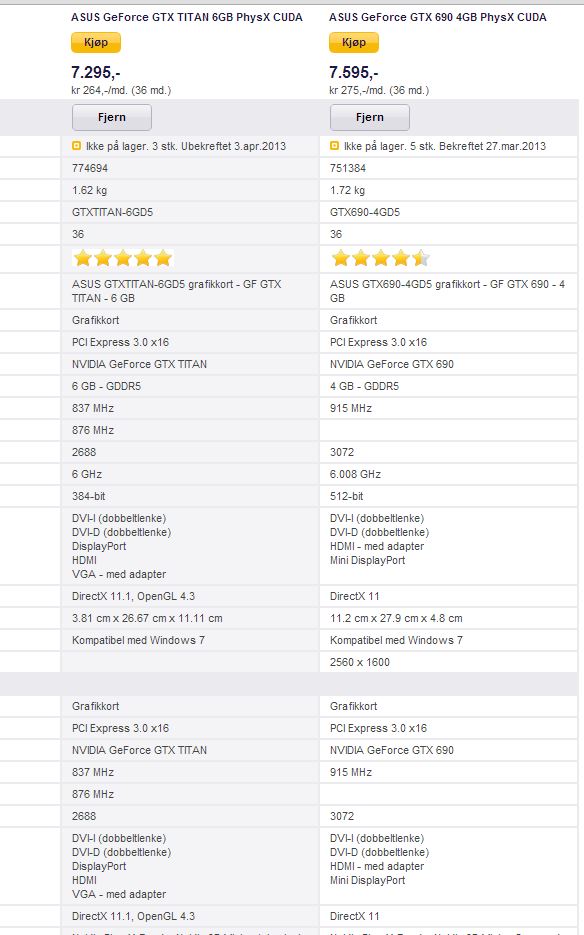The width and height of the screenshot is (584, 935).
Task: Click first star in GTX TITAN rating
Action: click(x=82, y=258)
